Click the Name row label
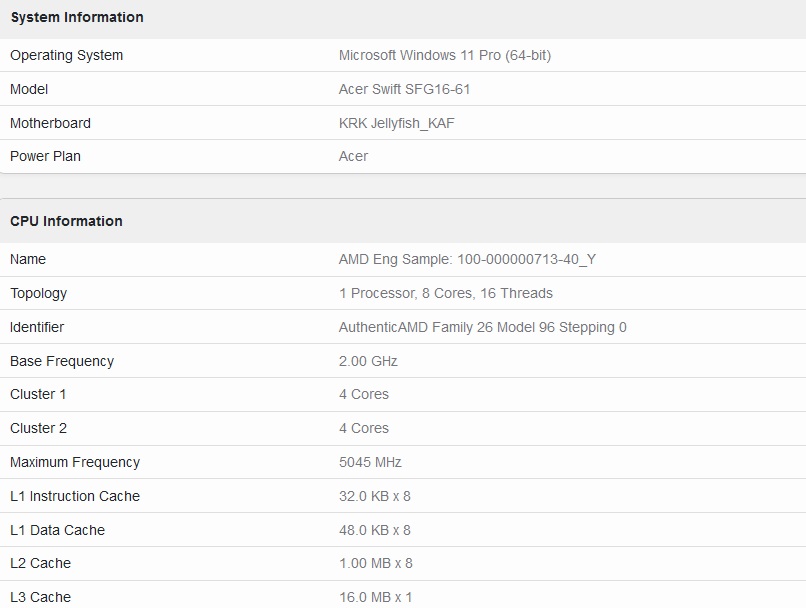806x608 pixels. [x=28, y=259]
